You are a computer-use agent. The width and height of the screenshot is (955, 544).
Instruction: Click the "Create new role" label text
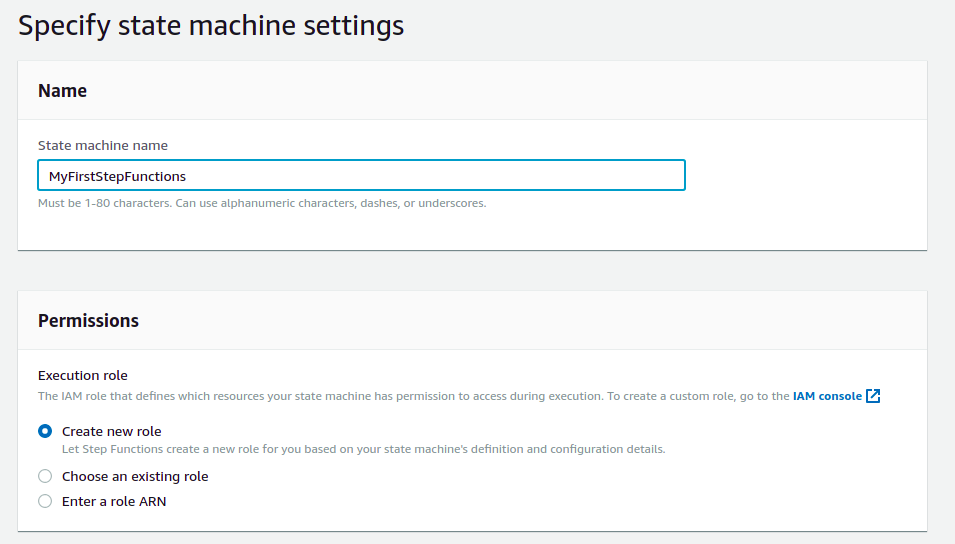point(111,431)
